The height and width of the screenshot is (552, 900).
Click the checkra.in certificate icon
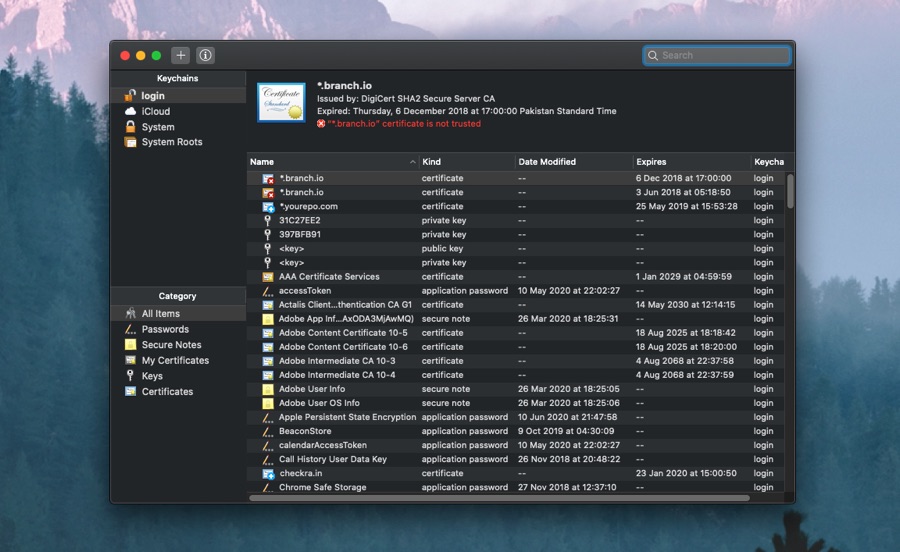coord(268,473)
